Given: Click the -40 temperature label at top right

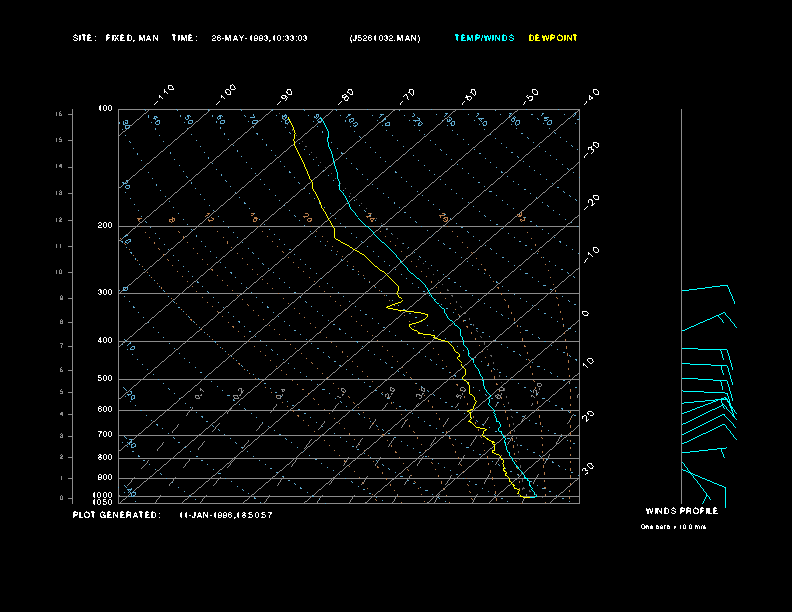Looking at the screenshot, I should 590,95.
